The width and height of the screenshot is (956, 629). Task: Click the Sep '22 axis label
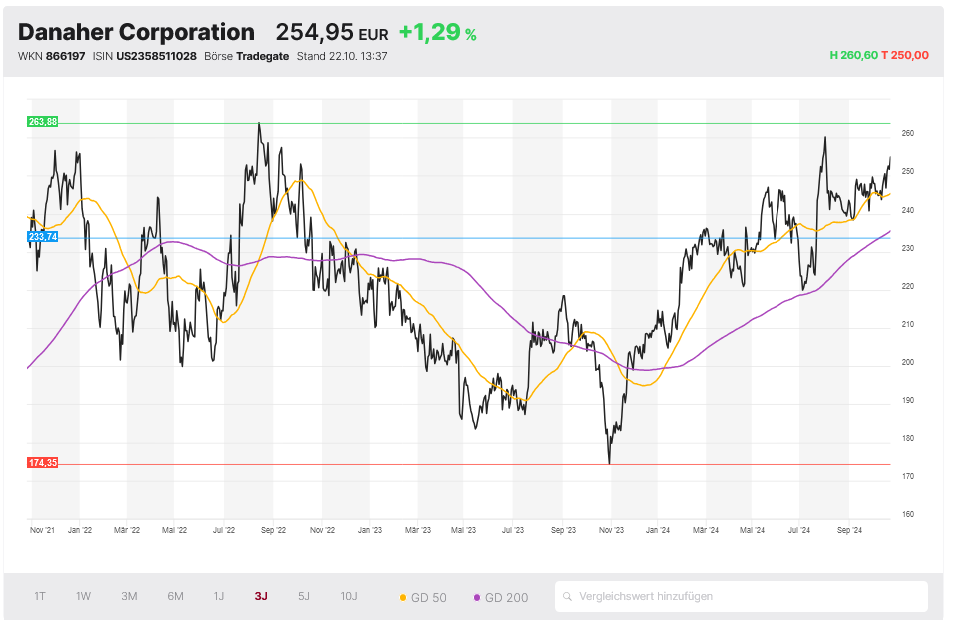pyautogui.click(x=273, y=530)
